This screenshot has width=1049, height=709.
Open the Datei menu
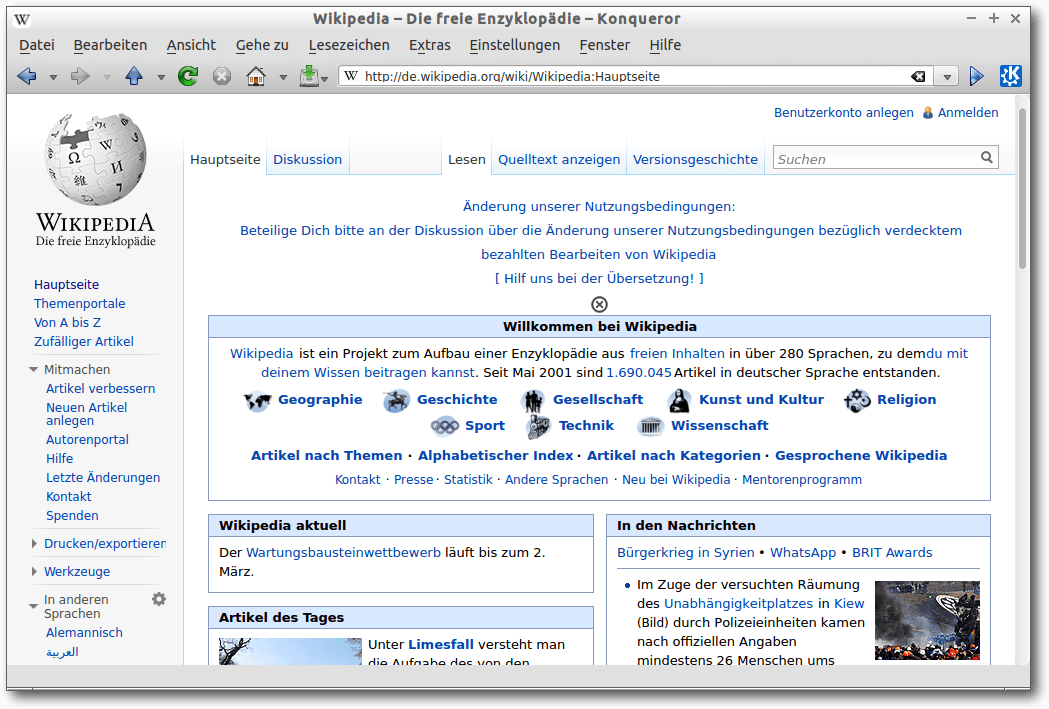click(37, 45)
